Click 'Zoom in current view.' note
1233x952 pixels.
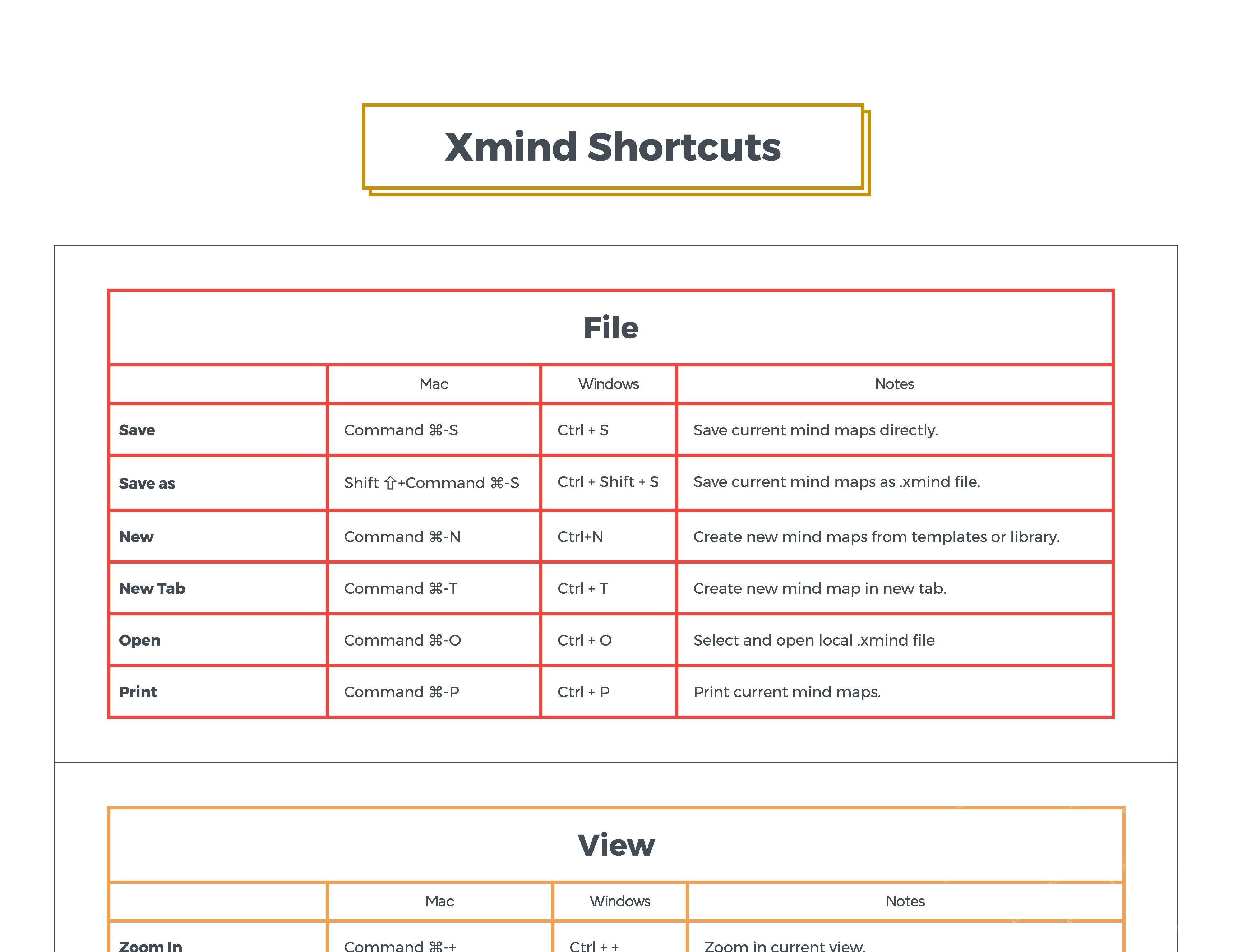[785, 946]
